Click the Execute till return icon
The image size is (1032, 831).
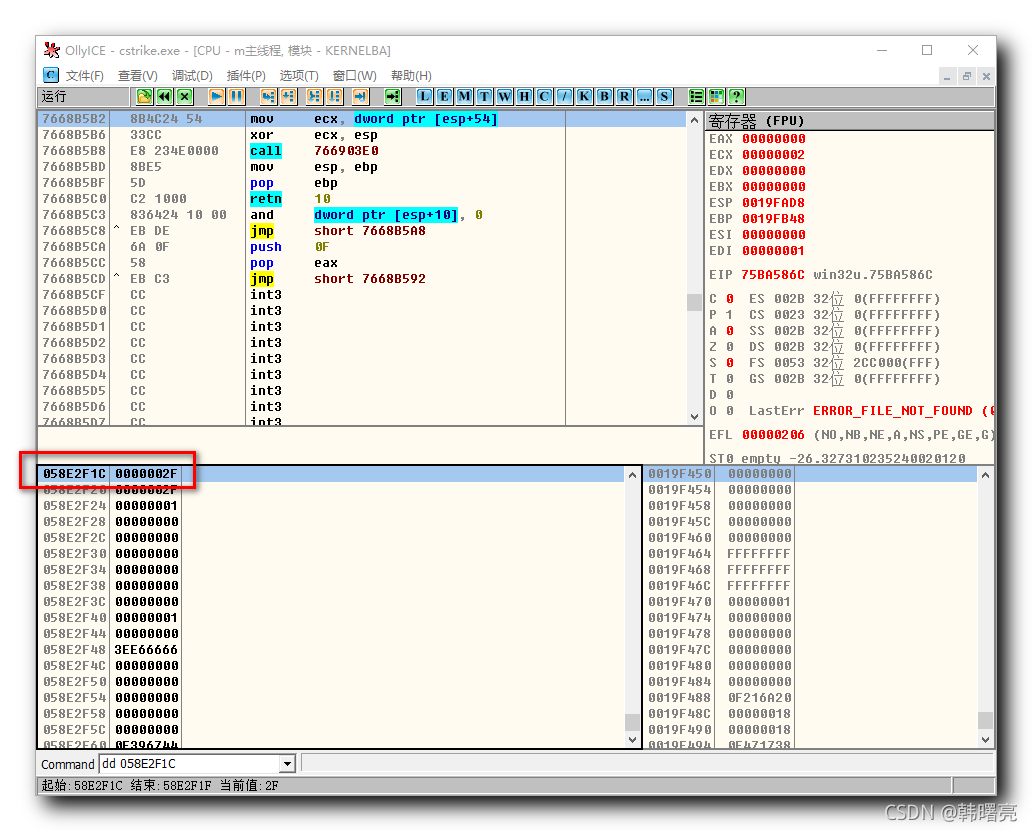click(x=360, y=97)
